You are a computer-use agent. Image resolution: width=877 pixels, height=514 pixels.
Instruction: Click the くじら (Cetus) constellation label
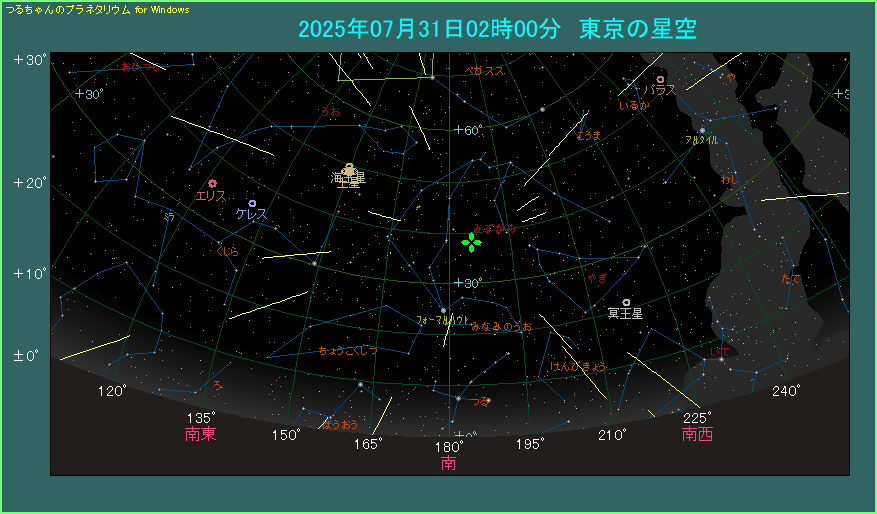pos(227,251)
